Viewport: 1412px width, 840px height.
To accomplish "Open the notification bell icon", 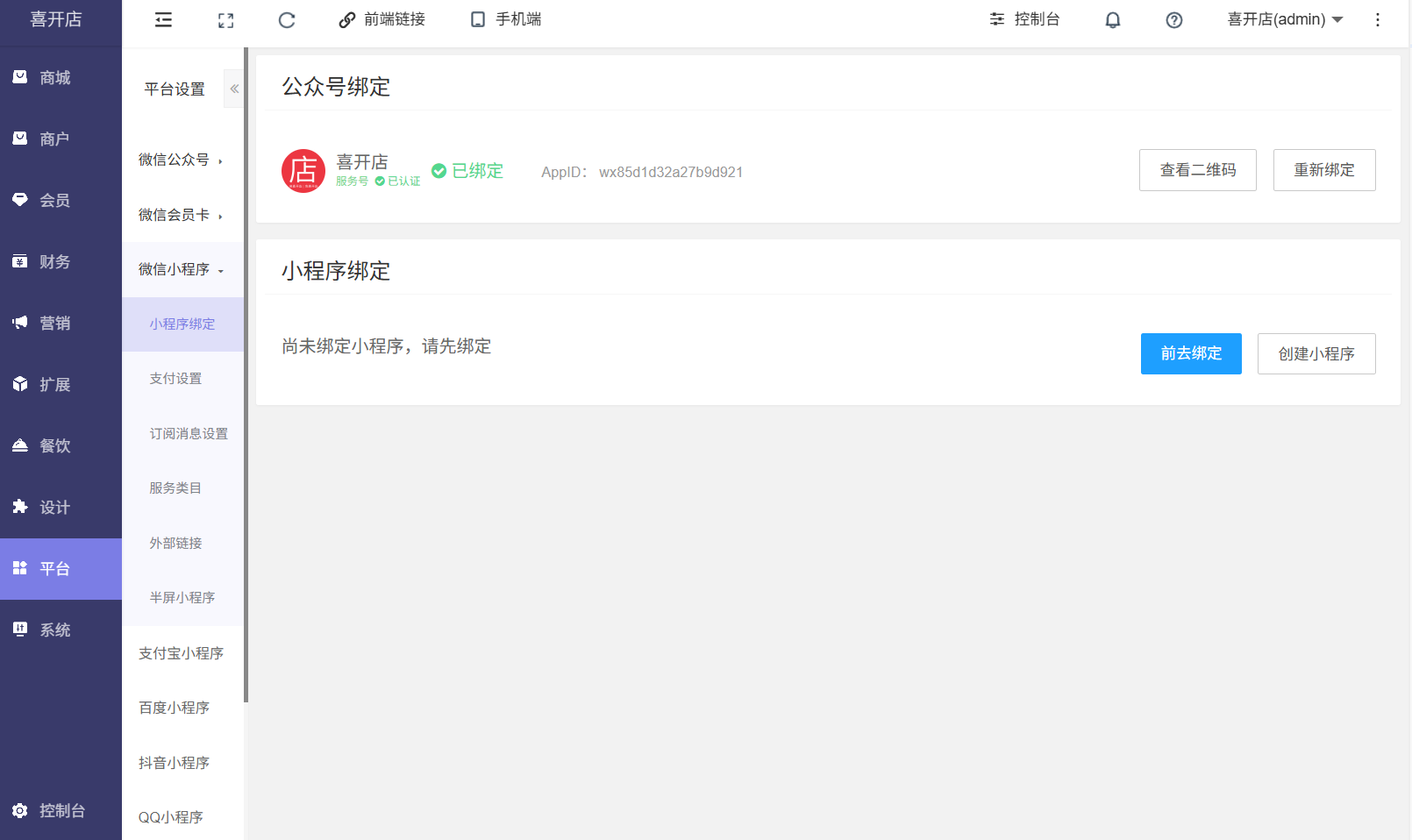I will coord(1112,20).
